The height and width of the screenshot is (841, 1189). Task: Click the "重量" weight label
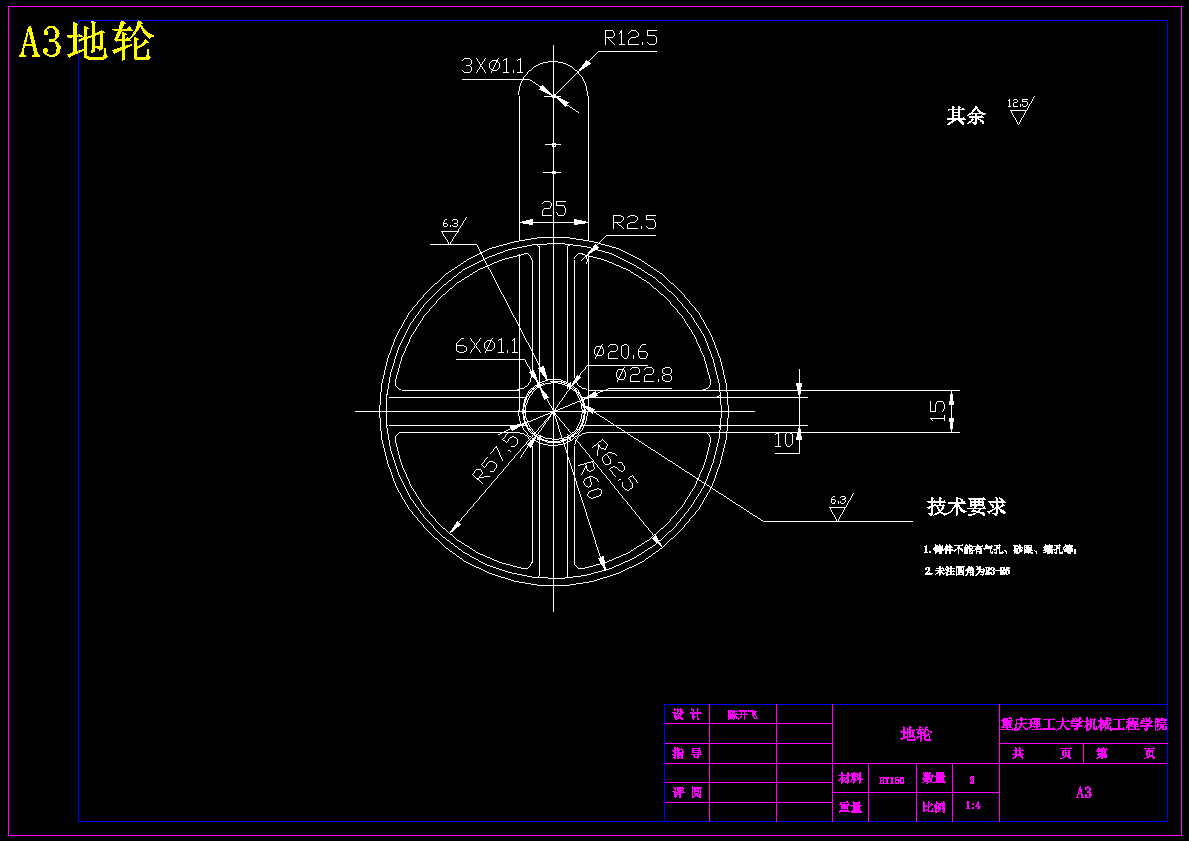coord(850,808)
